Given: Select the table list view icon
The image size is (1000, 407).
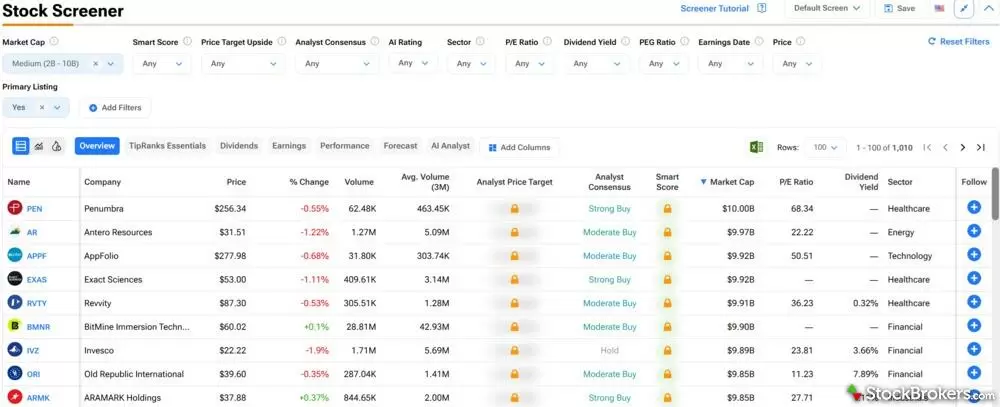Looking at the screenshot, I should coord(21,146).
